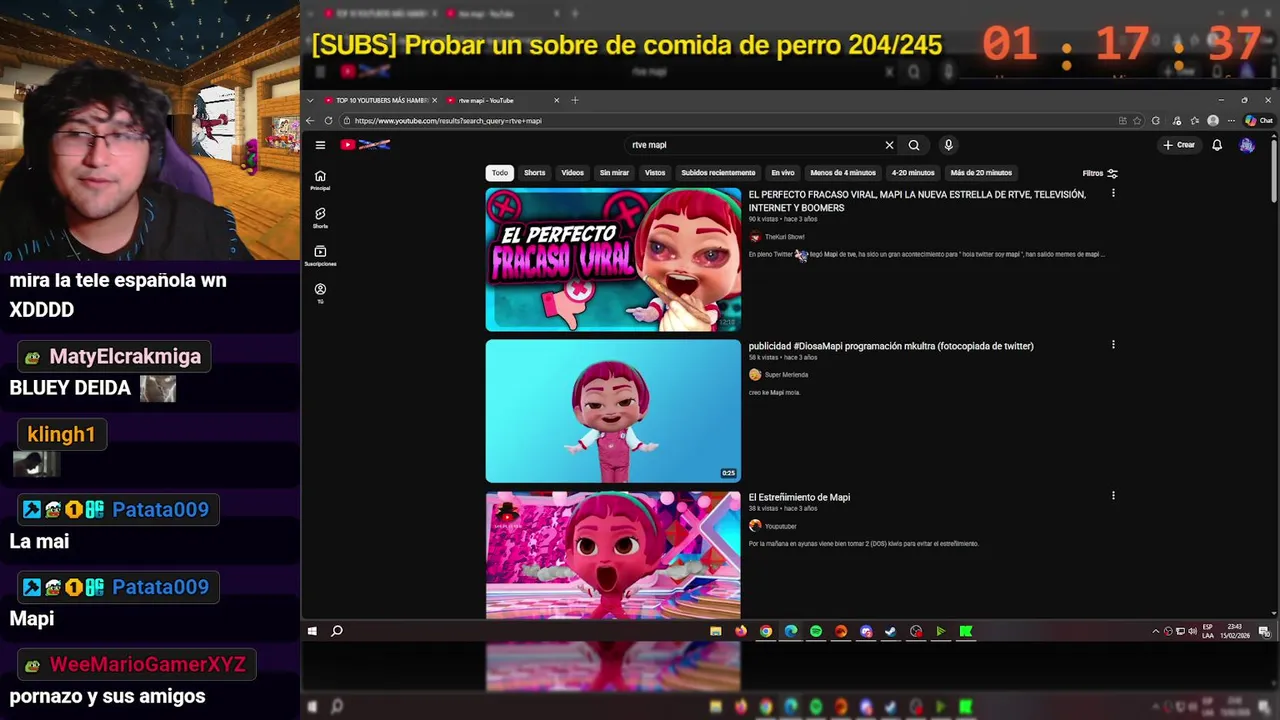Select the En vivo filter chip
1280x720 pixels.
[x=783, y=173]
